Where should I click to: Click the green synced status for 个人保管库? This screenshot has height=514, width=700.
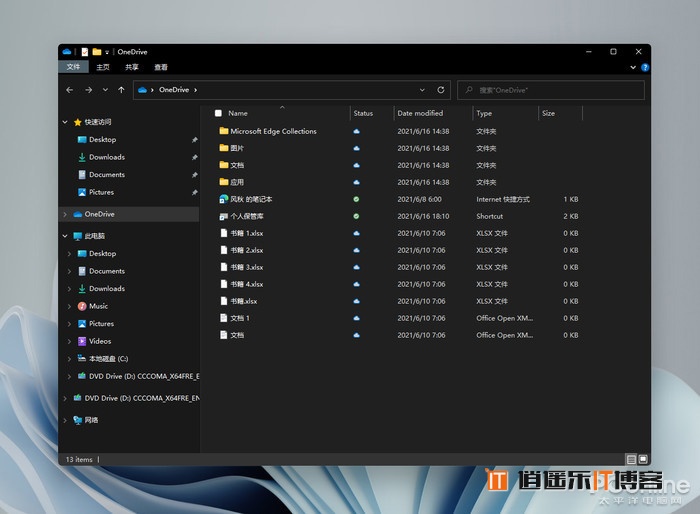point(356,216)
